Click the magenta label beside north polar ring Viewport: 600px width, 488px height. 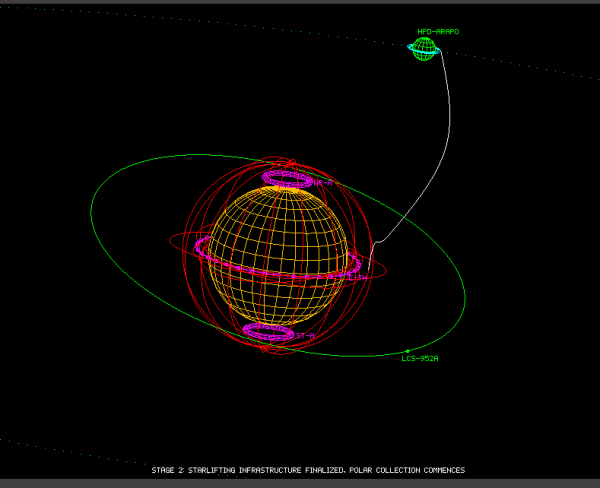[323, 183]
